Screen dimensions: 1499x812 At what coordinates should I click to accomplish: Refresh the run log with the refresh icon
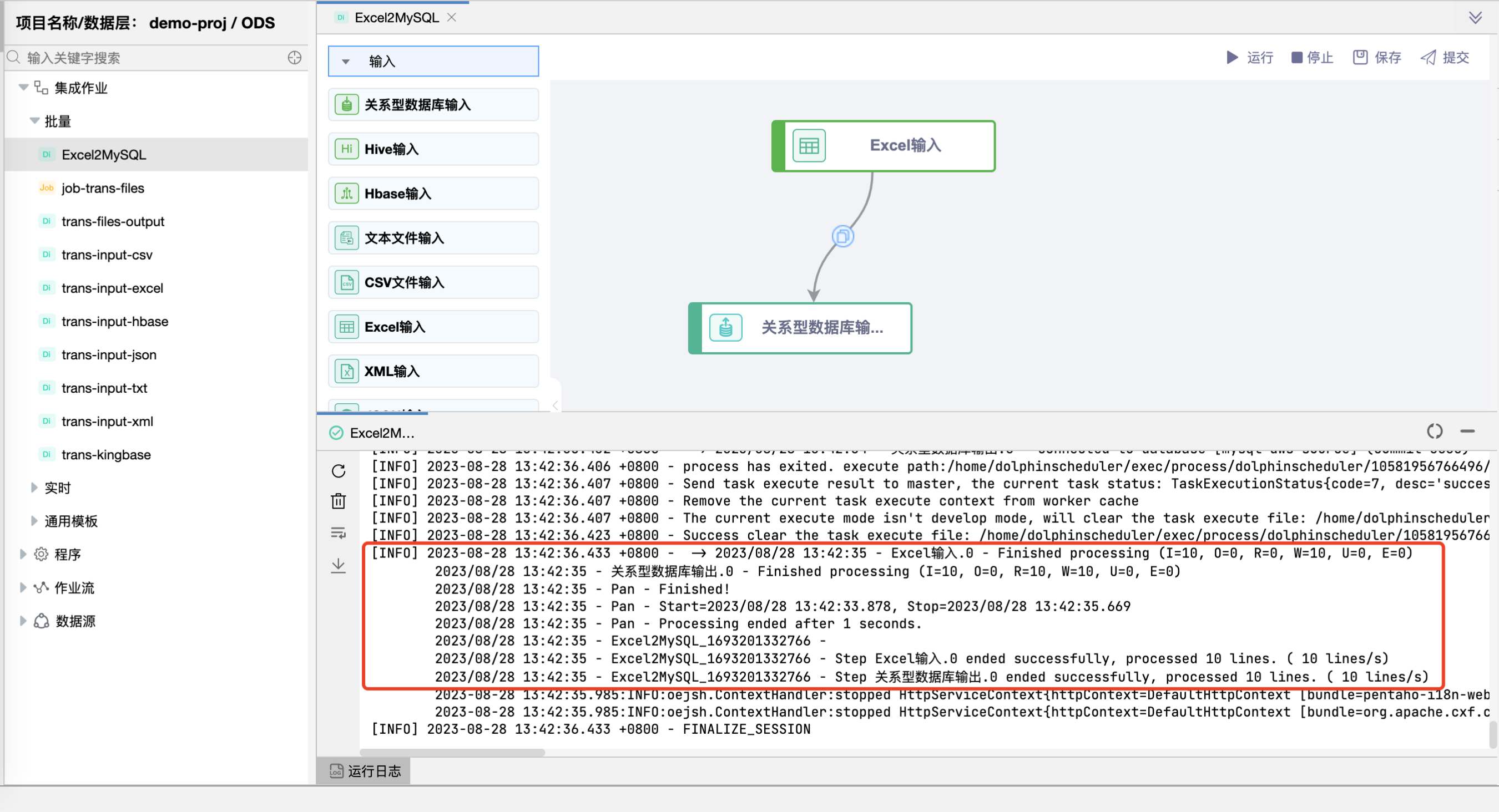(x=338, y=470)
